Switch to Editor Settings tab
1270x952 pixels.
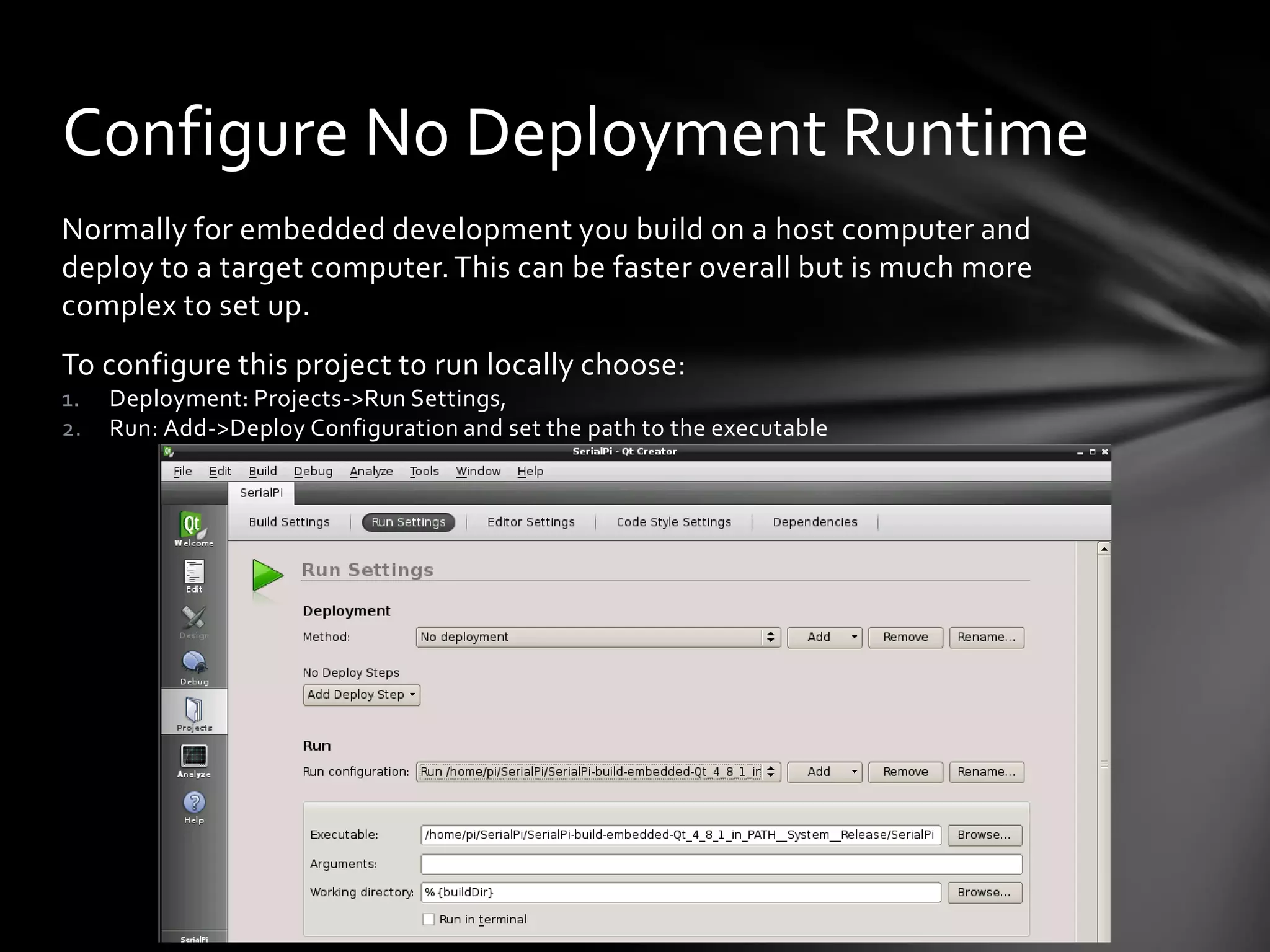click(x=531, y=522)
